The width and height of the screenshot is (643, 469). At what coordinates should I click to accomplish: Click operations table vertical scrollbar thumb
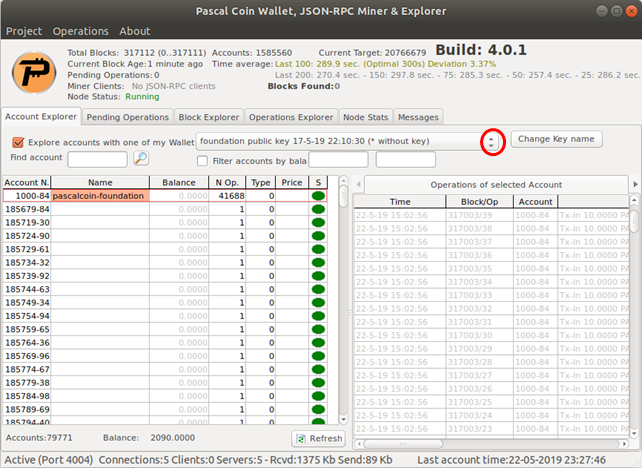[x=634, y=221]
